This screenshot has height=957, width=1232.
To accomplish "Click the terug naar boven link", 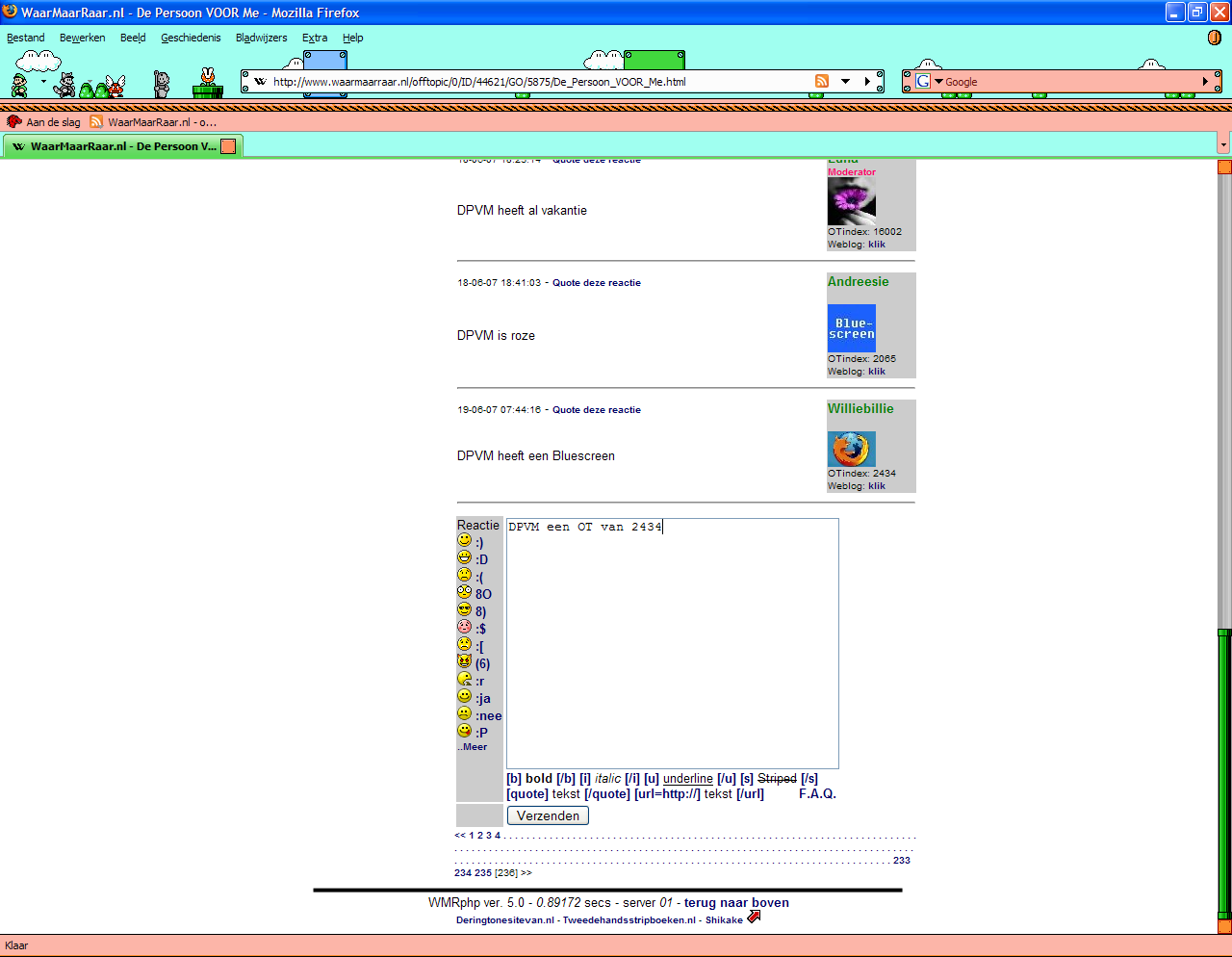I will click(x=736, y=903).
